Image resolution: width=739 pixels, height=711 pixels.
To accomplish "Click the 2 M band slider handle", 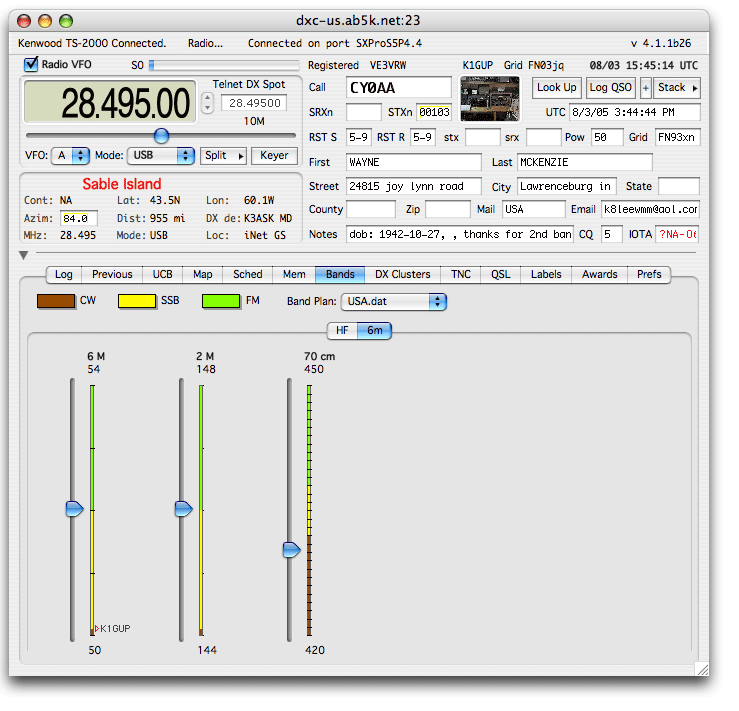I will [183, 509].
